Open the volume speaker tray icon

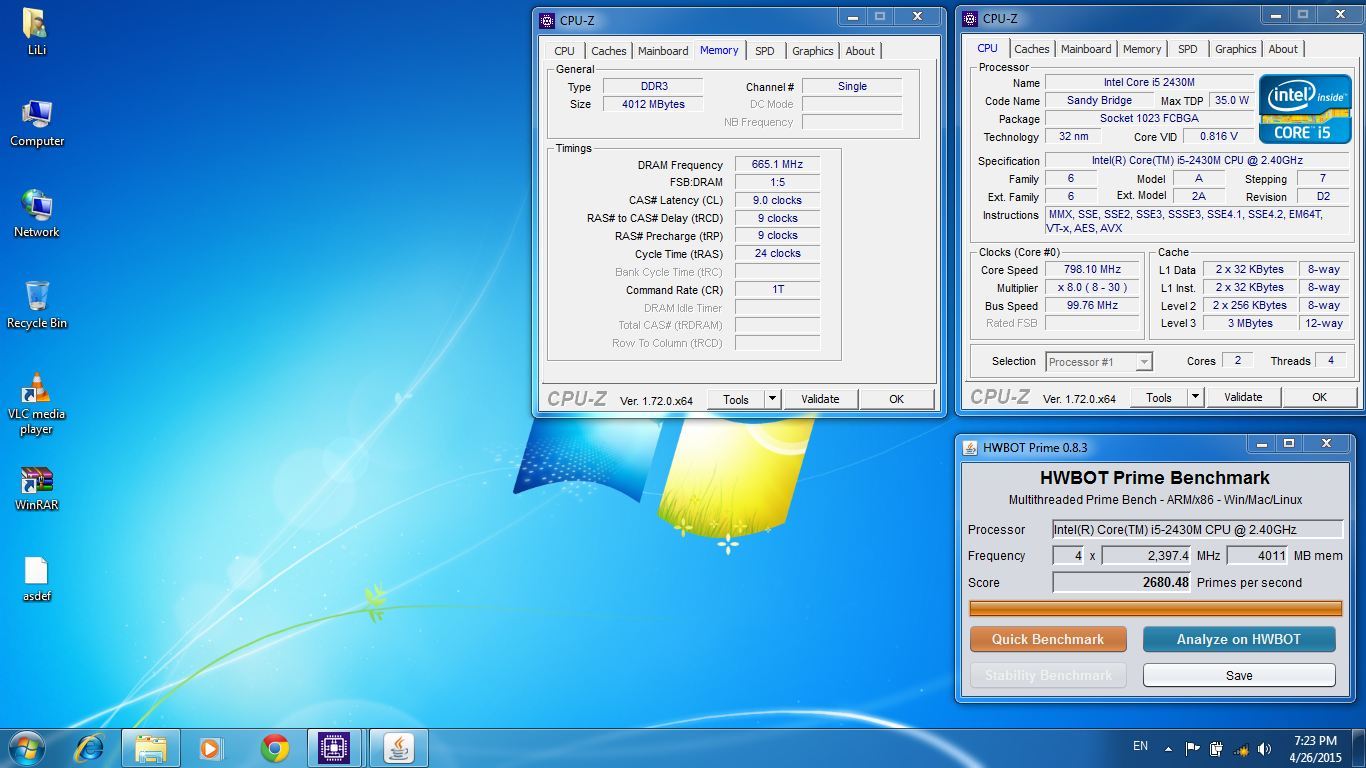point(1265,748)
